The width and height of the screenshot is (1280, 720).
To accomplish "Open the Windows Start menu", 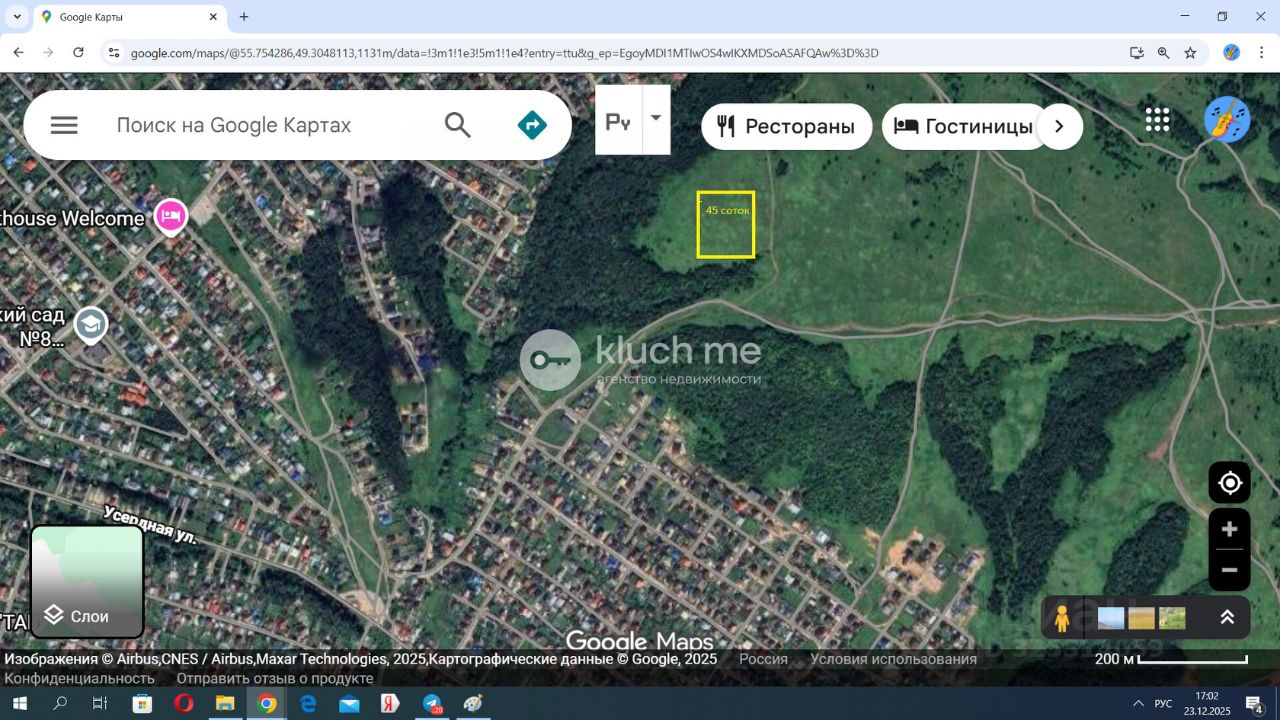I will pos(18,704).
